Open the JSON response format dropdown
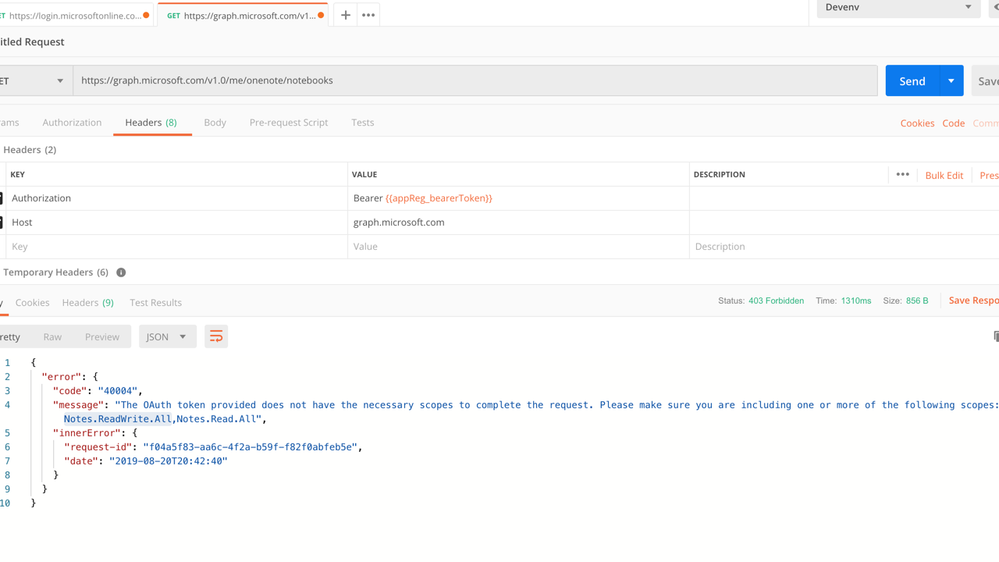This screenshot has width=999, height=562. pos(166,337)
